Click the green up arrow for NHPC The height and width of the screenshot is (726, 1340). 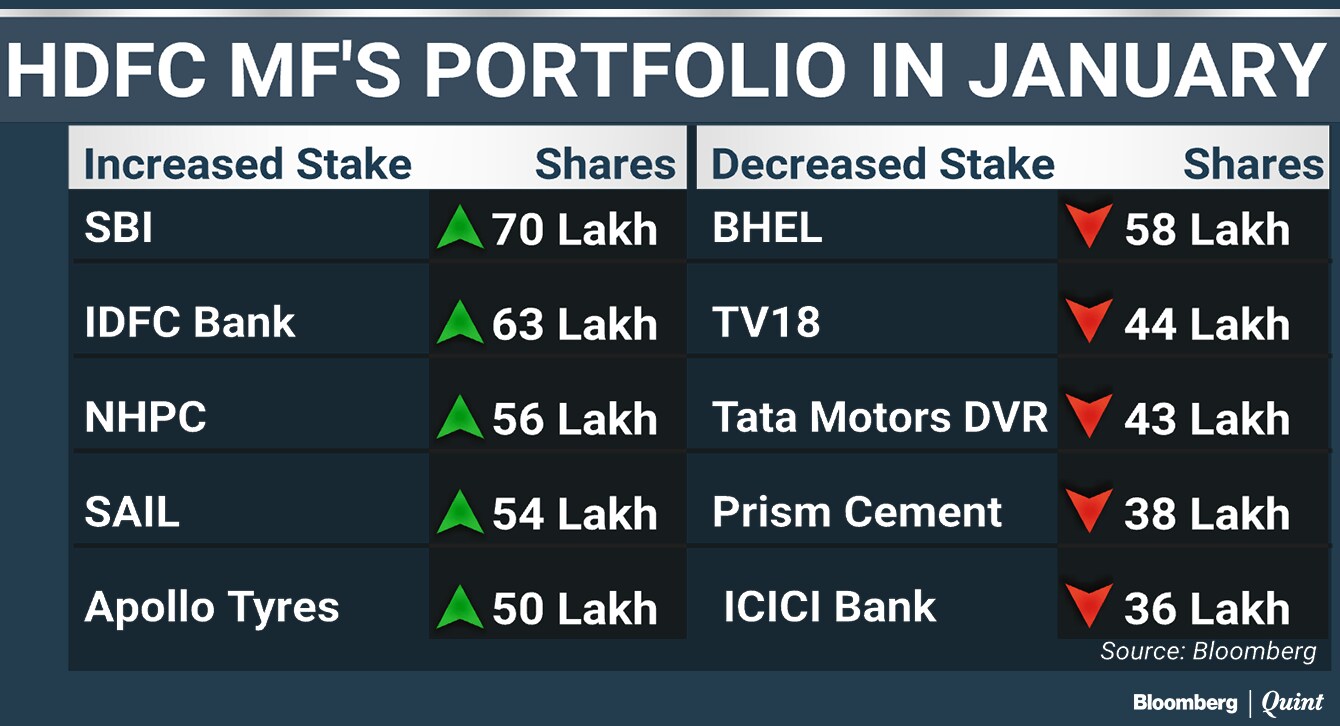tap(460, 416)
